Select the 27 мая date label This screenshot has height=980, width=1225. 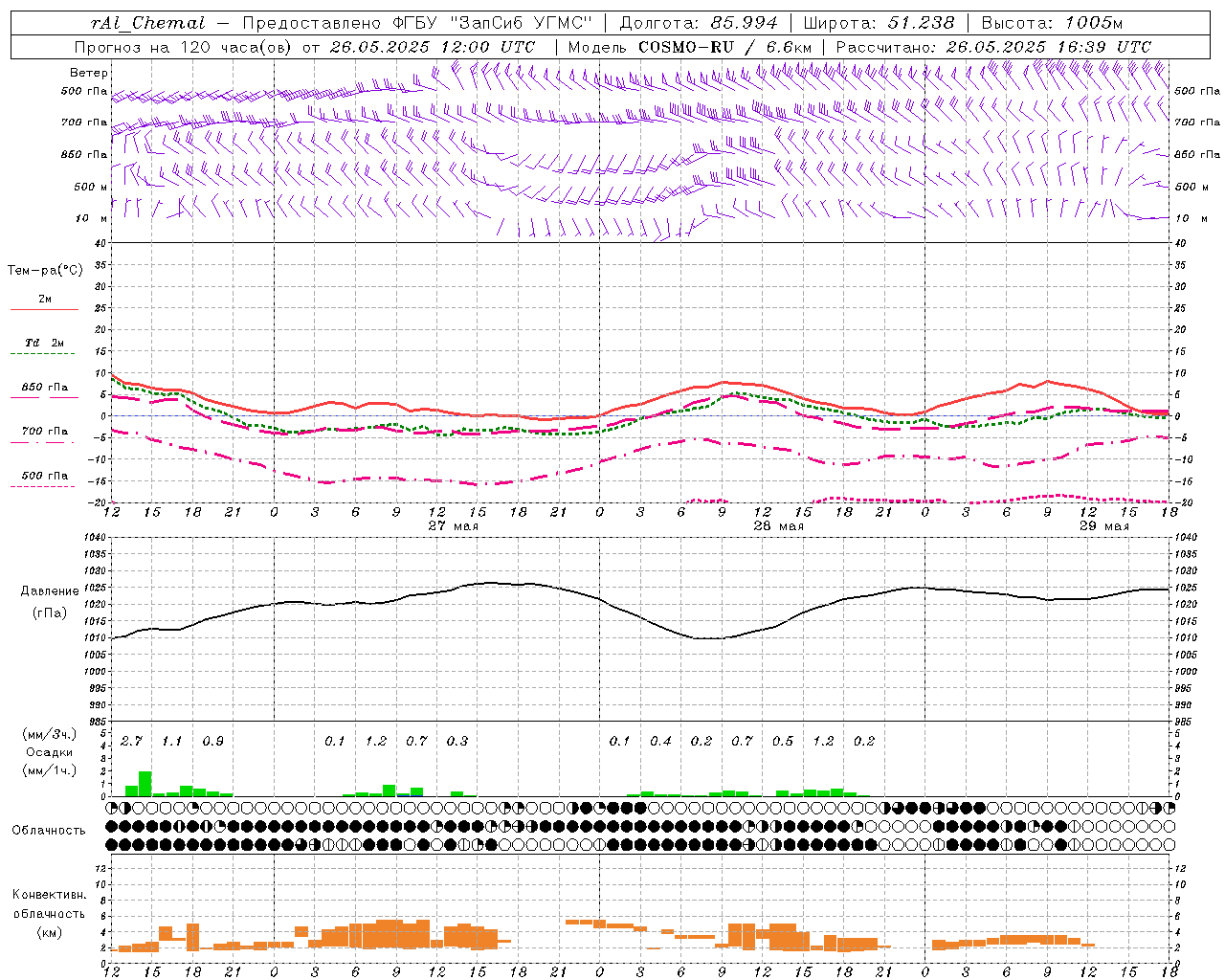point(453,525)
